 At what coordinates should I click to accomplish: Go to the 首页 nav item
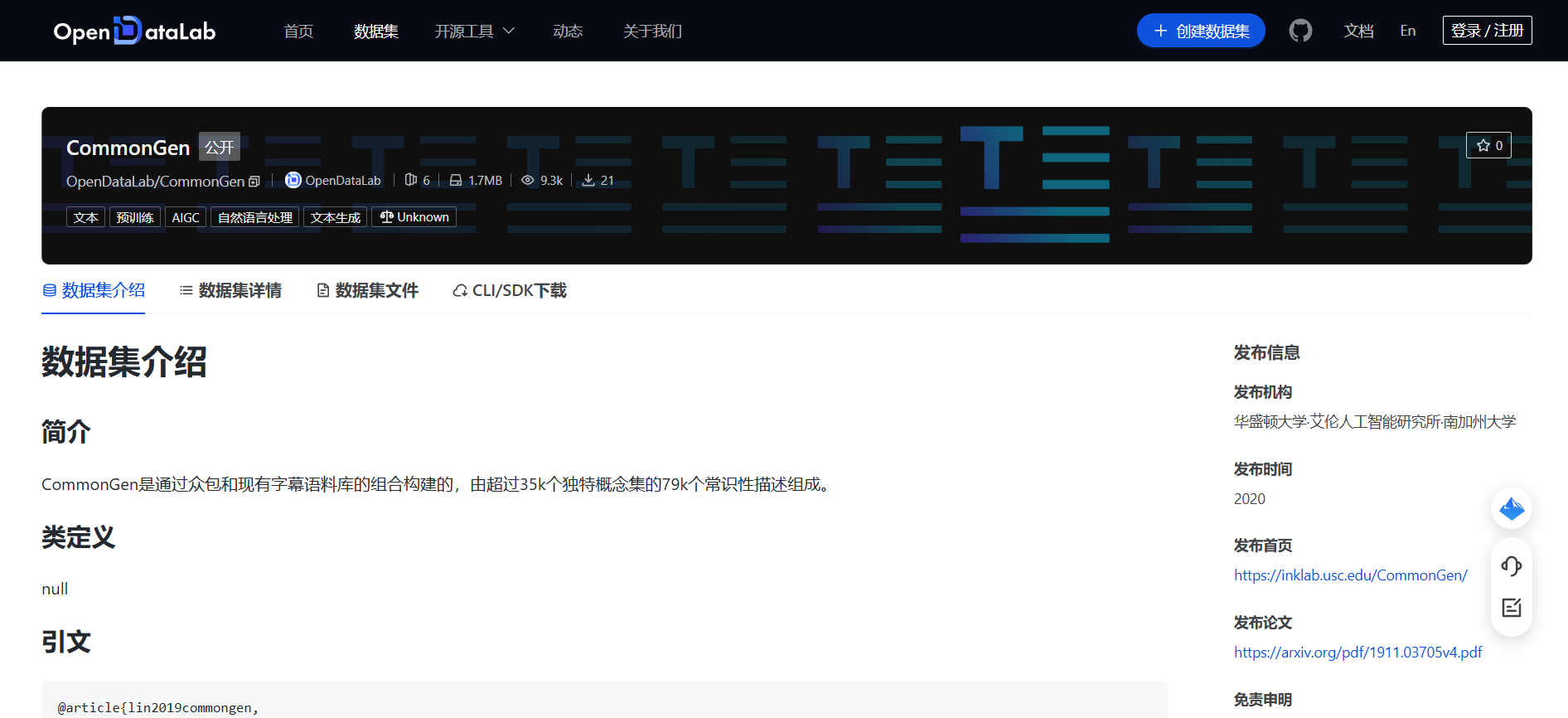coord(298,31)
